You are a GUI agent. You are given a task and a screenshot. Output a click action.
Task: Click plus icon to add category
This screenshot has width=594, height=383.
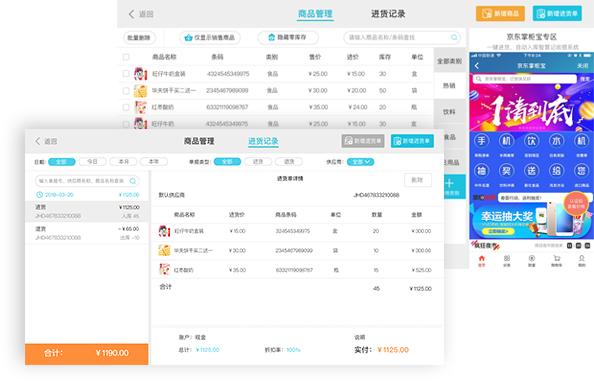(x=450, y=183)
